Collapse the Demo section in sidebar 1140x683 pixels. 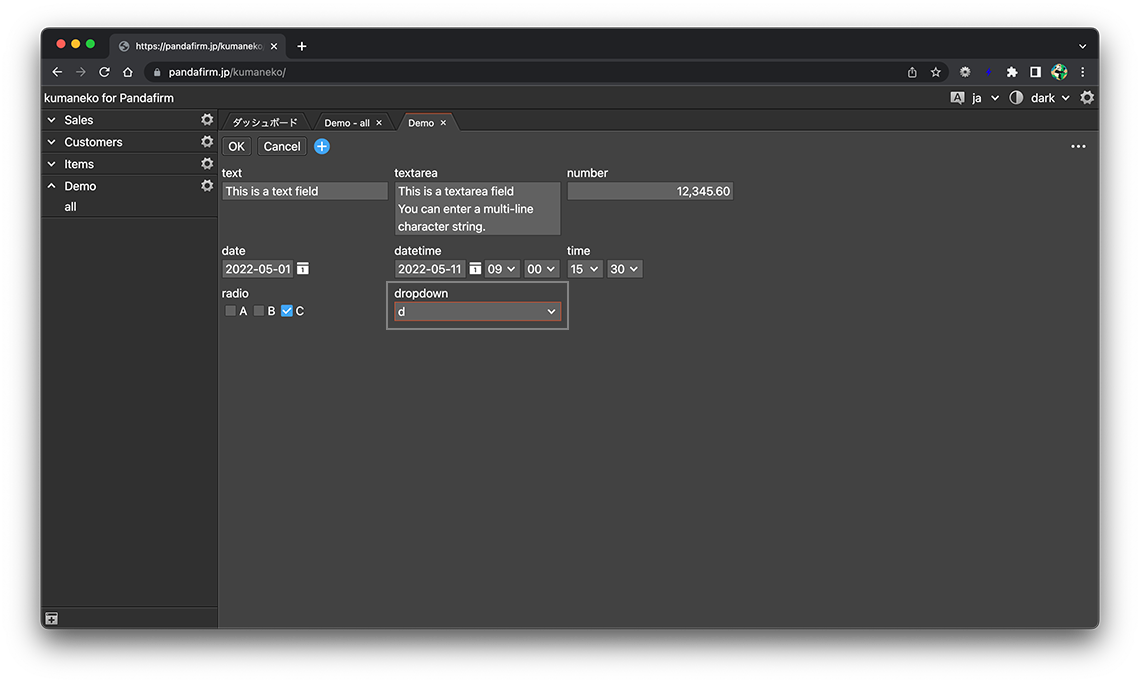[52, 186]
